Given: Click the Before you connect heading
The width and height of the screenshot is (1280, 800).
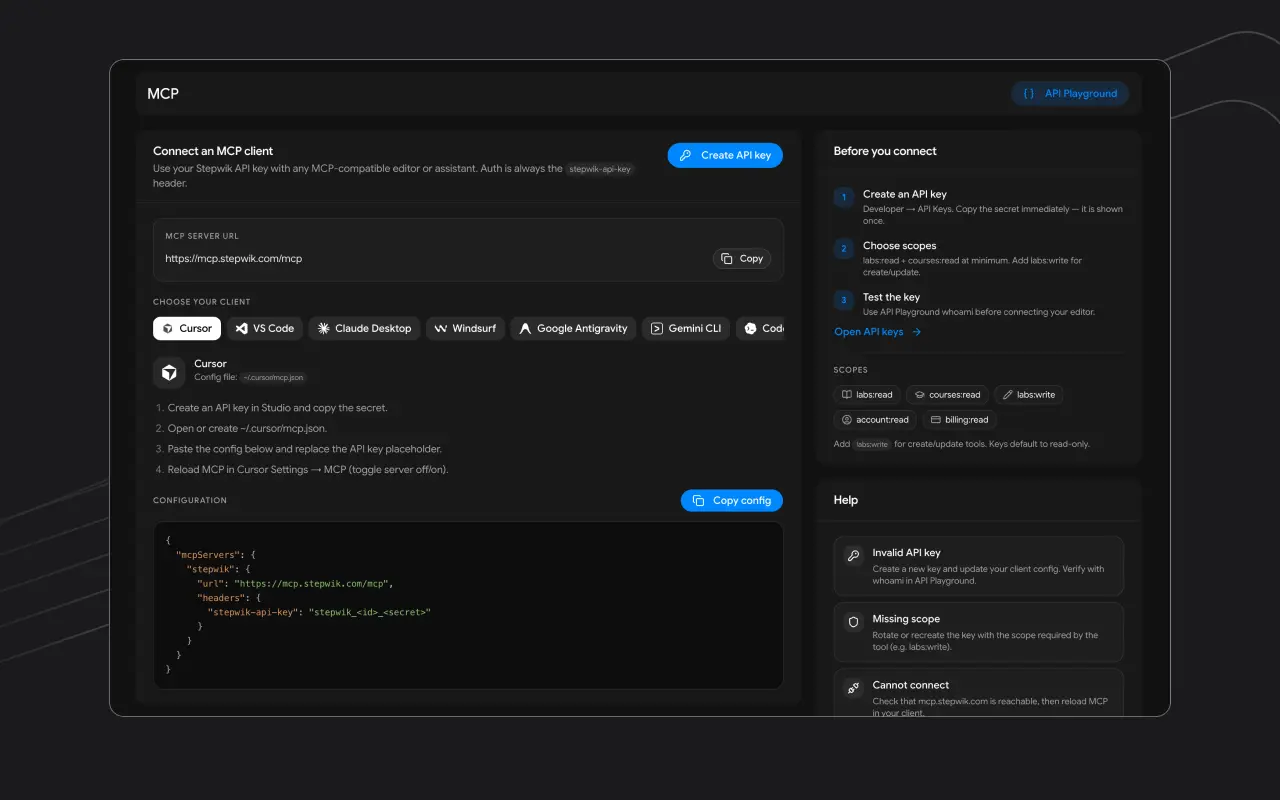Looking at the screenshot, I should [885, 152].
